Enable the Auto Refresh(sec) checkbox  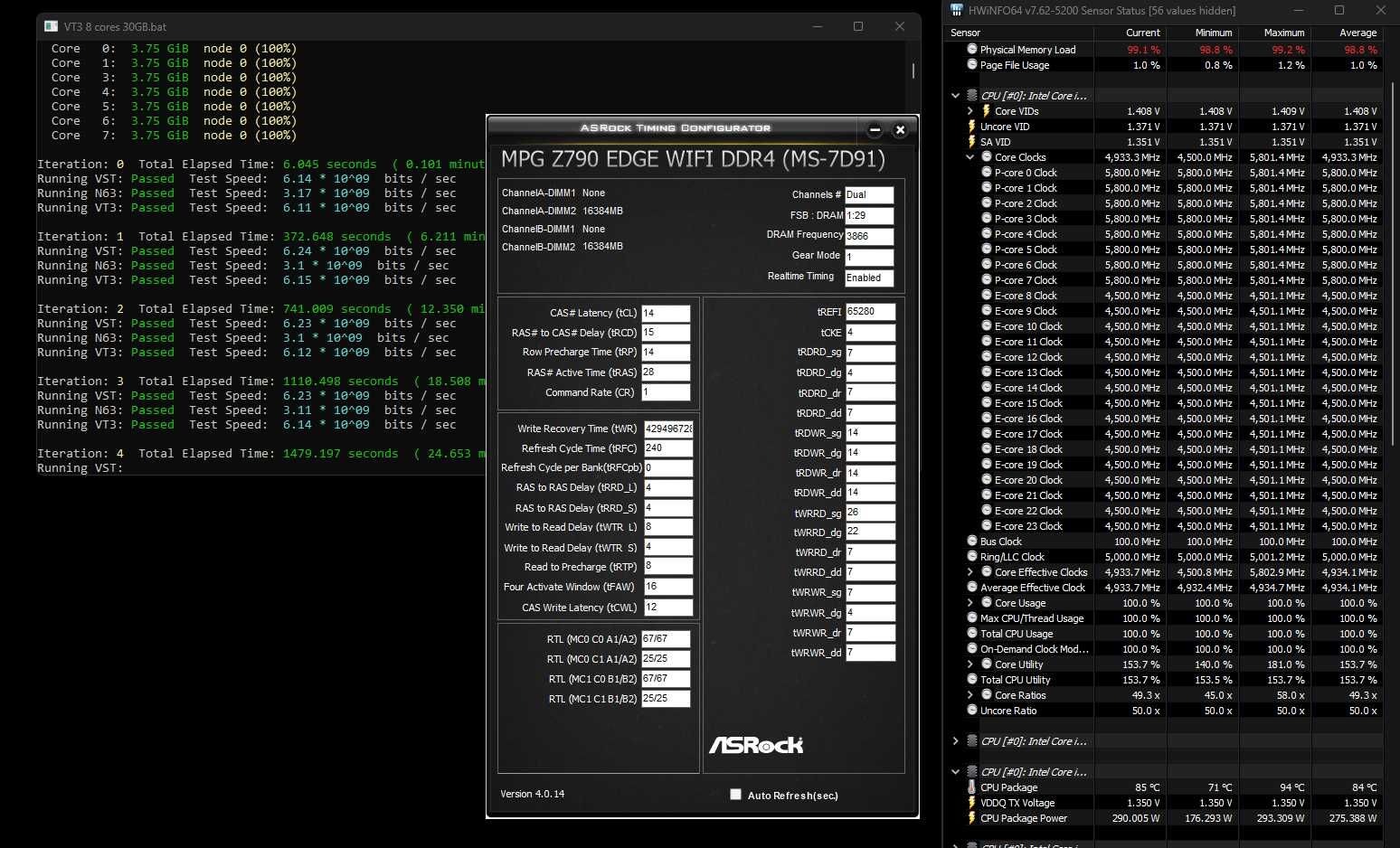click(735, 795)
